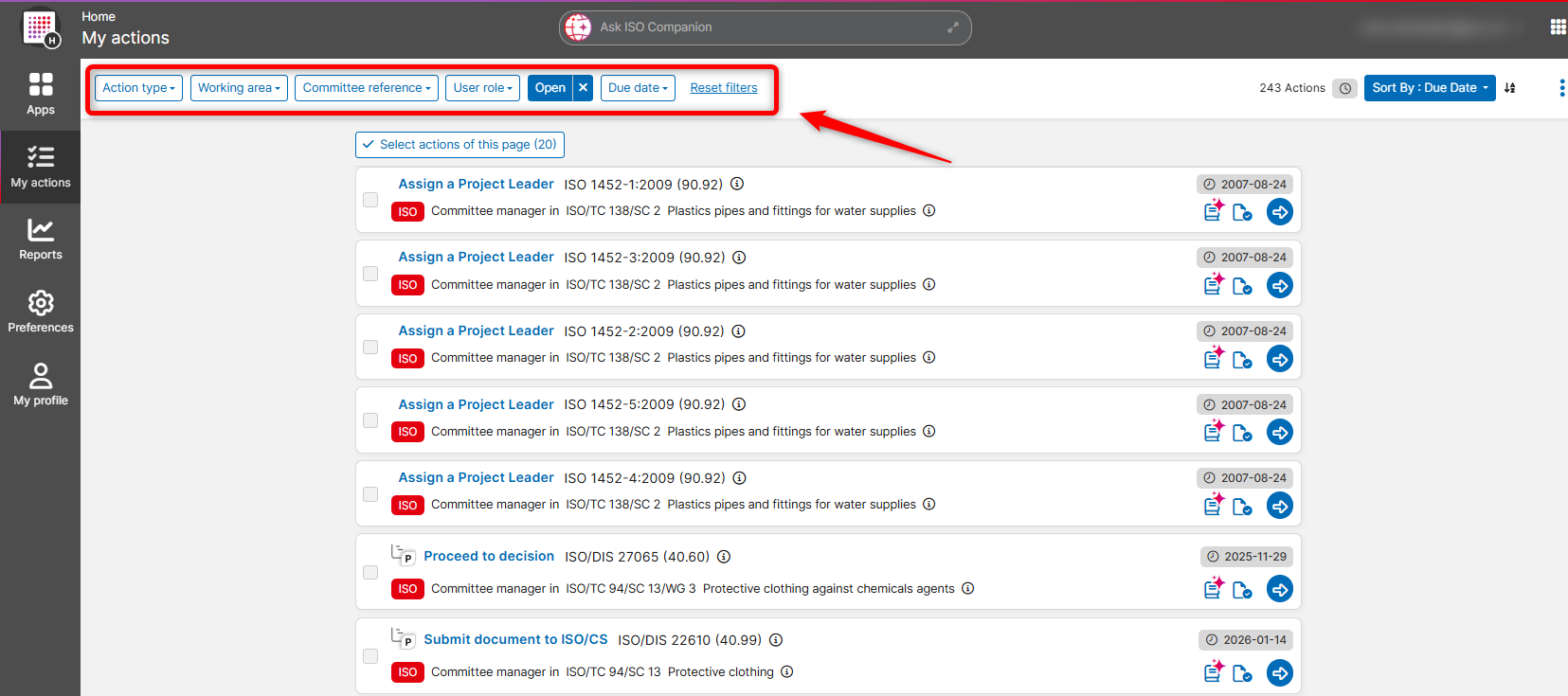Tick checkbox for ISO 1452-3:2009 action
1568x696 pixels.
coord(370,274)
